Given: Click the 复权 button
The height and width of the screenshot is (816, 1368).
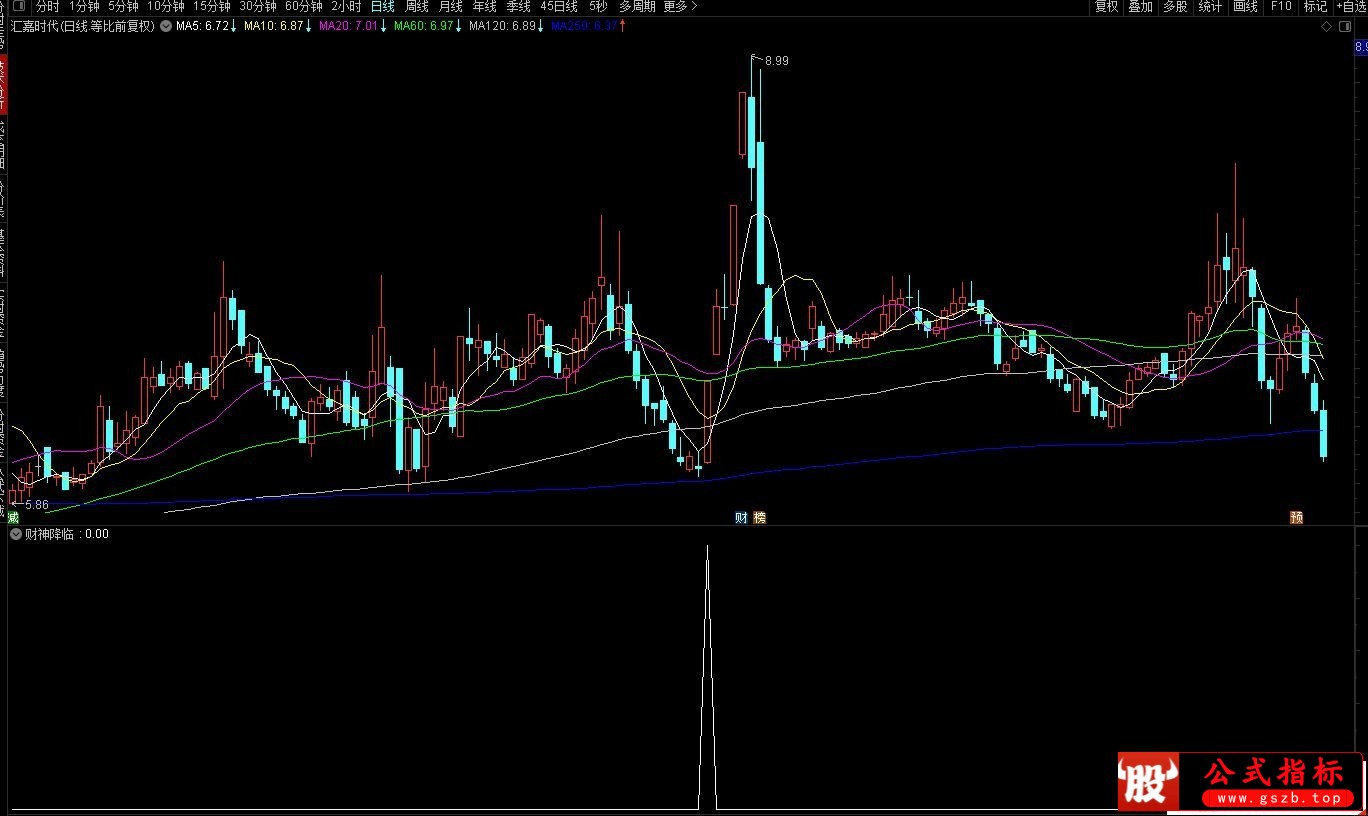Looking at the screenshot, I should [x=1106, y=6].
